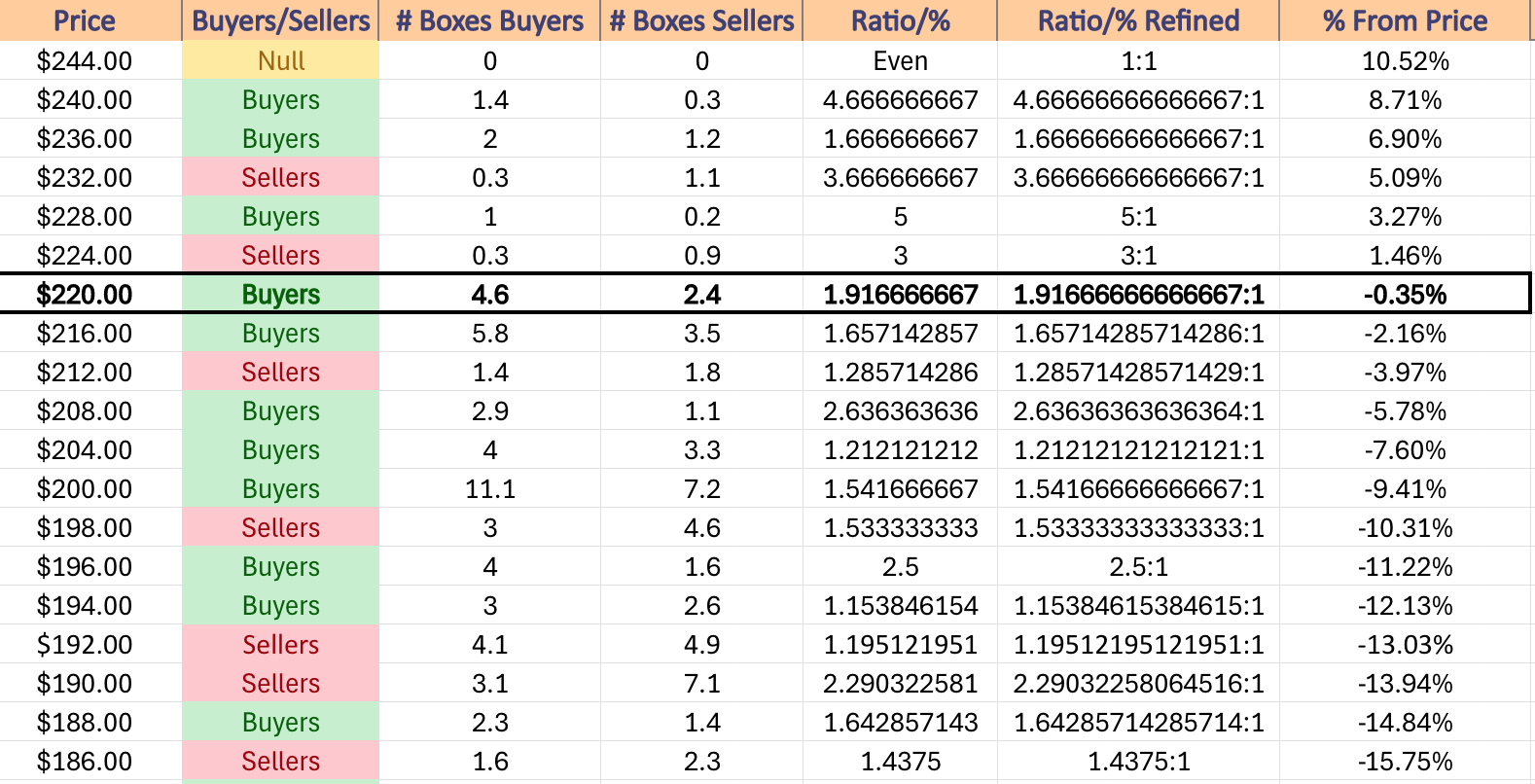Select the Ratio/% column header
The image size is (1535, 784).
point(901,20)
